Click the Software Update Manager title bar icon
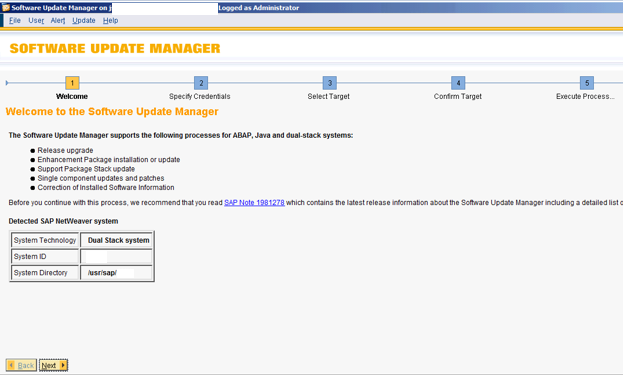Viewport: 623px width, 375px height. tap(6, 8)
